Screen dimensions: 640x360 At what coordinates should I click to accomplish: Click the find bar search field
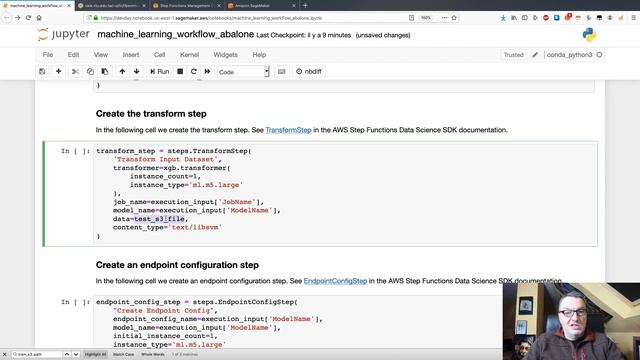37,354
